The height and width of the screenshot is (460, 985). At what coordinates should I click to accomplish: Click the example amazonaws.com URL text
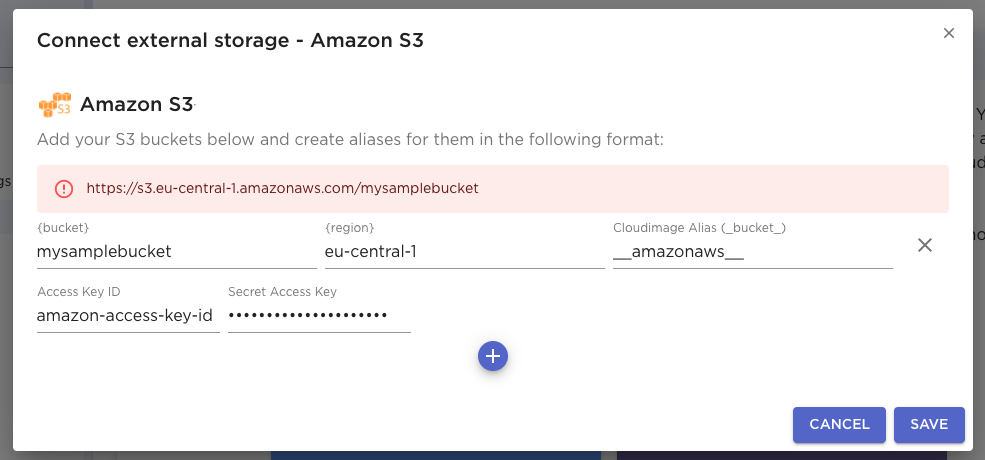[282, 188]
